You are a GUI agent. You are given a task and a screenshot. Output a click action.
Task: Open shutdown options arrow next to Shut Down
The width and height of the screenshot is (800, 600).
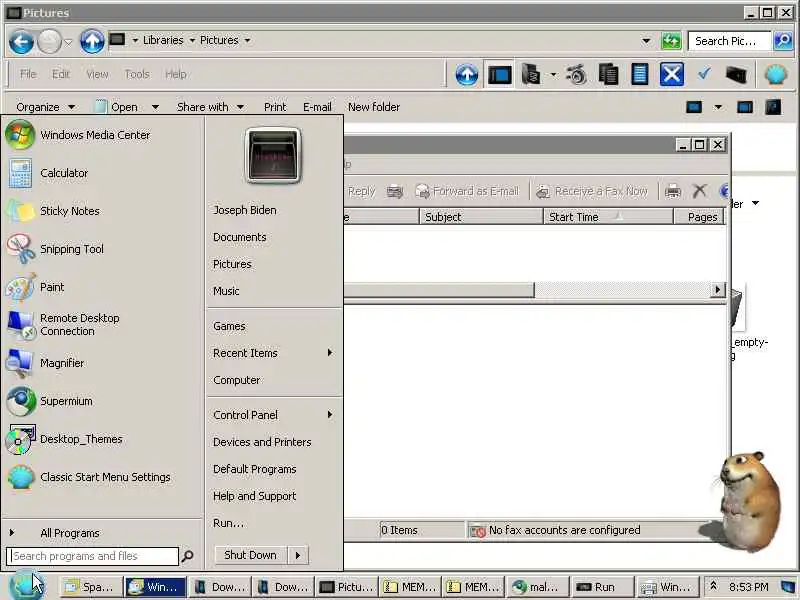(x=298, y=555)
